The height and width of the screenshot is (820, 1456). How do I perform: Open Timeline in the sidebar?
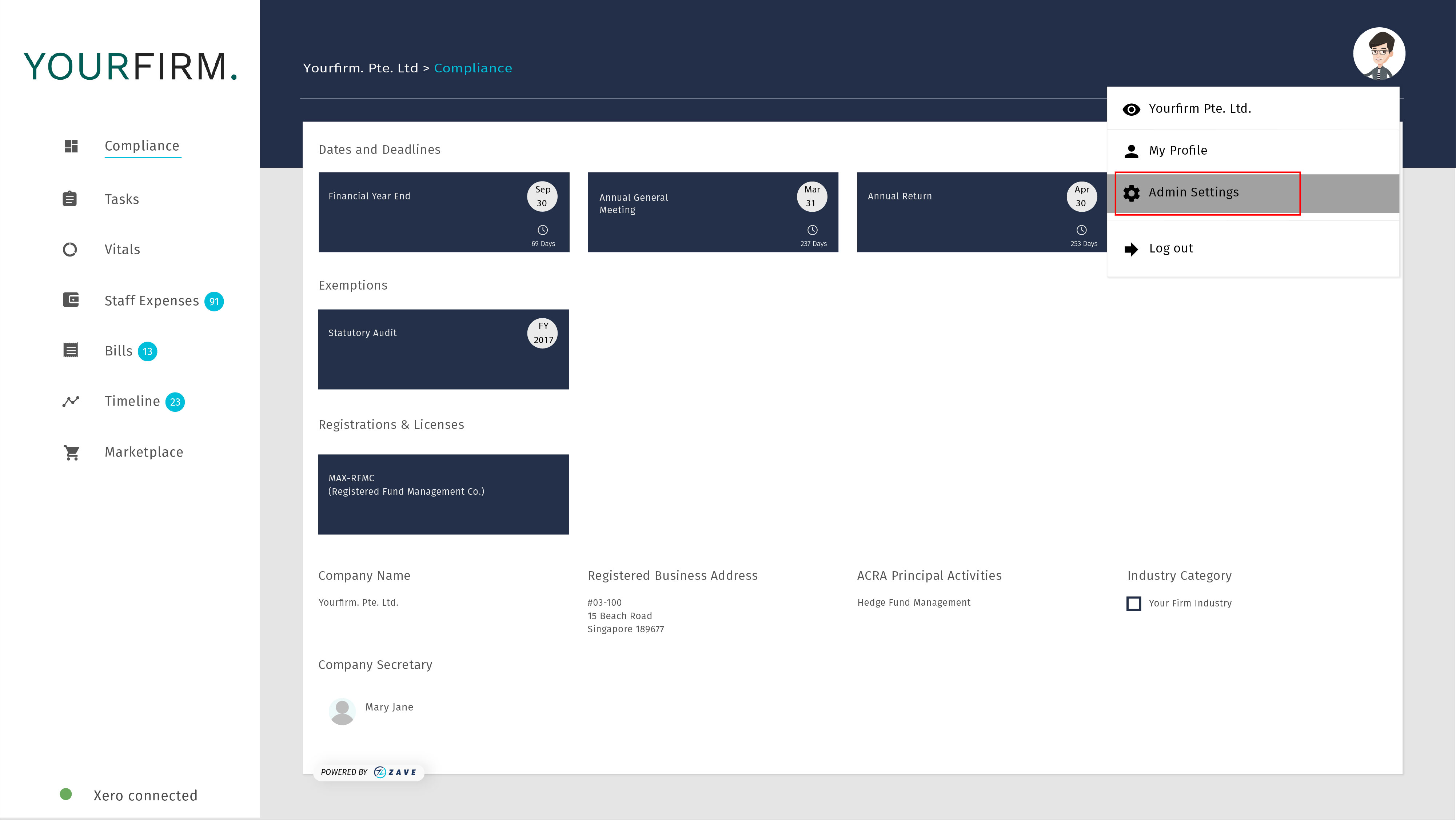point(132,401)
